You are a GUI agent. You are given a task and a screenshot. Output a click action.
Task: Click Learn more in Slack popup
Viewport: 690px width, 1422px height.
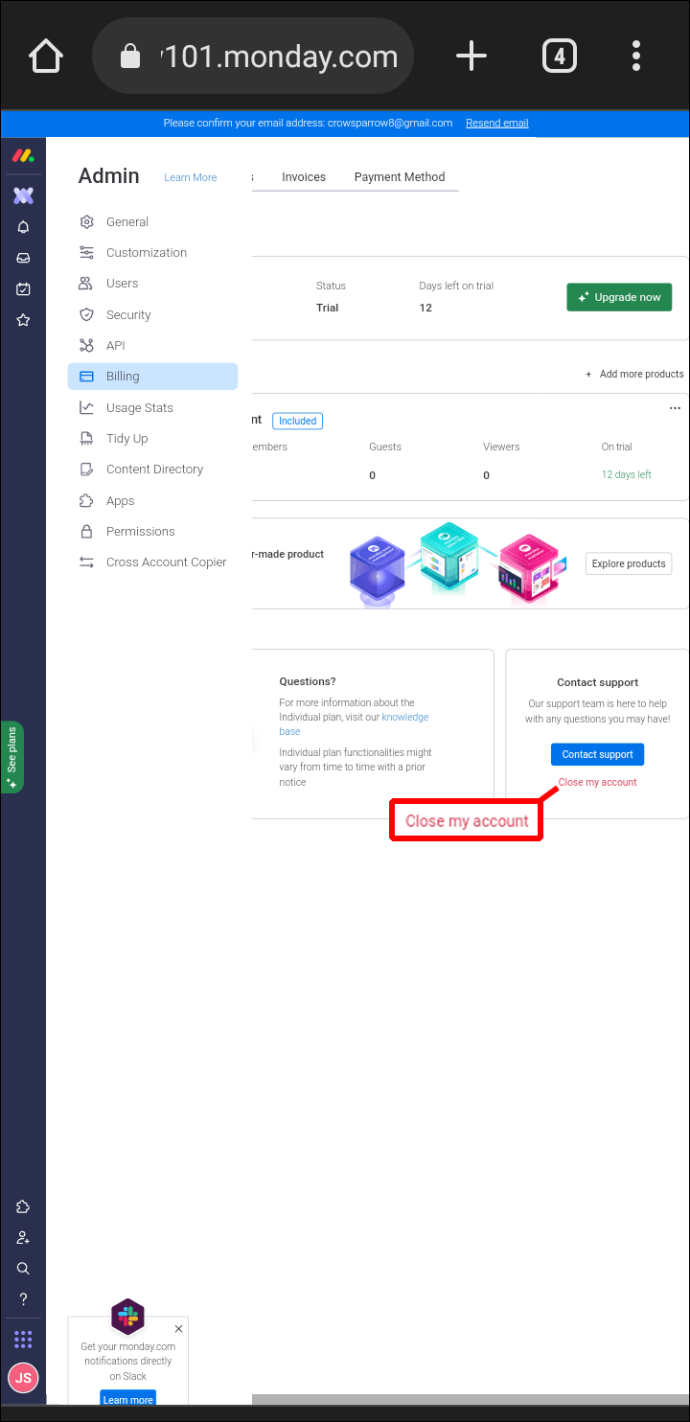point(128,1399)
